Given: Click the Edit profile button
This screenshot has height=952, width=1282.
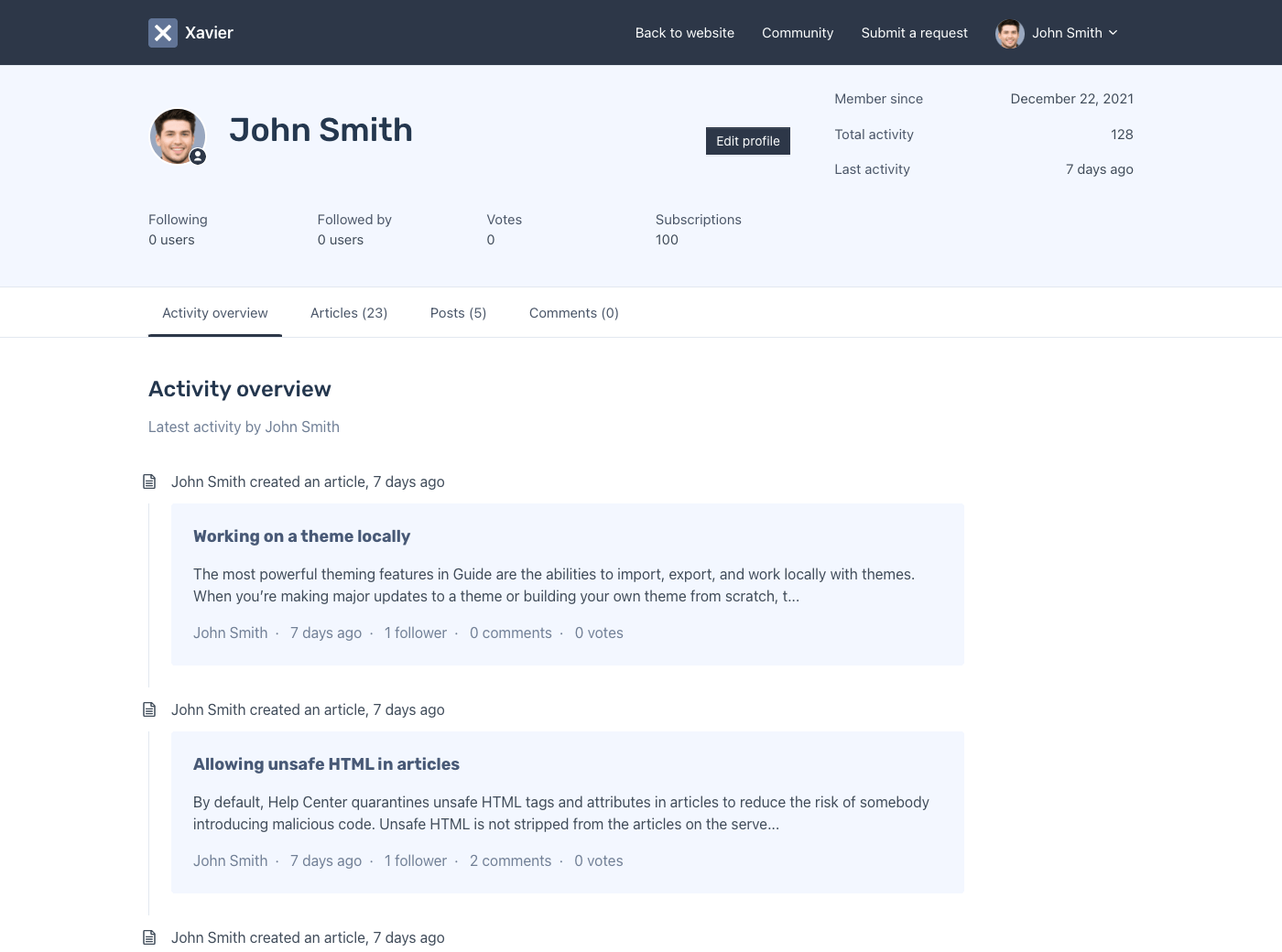Looking at the screenshot, I should click(x=748, y=141).
